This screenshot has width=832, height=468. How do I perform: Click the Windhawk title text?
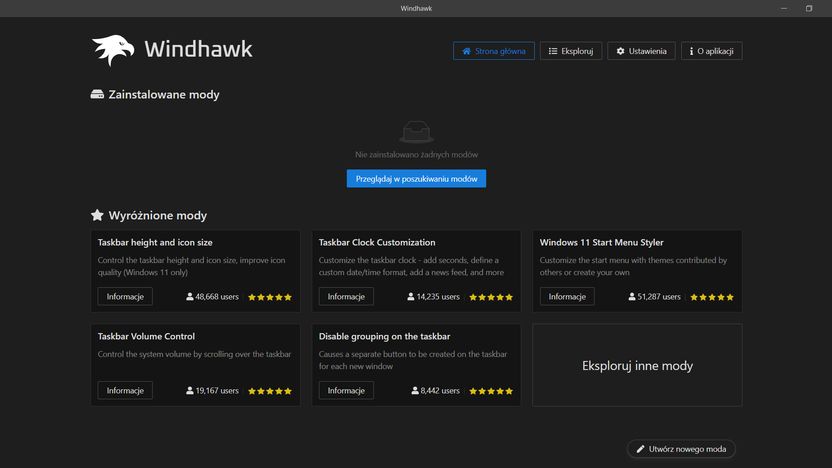198,49
